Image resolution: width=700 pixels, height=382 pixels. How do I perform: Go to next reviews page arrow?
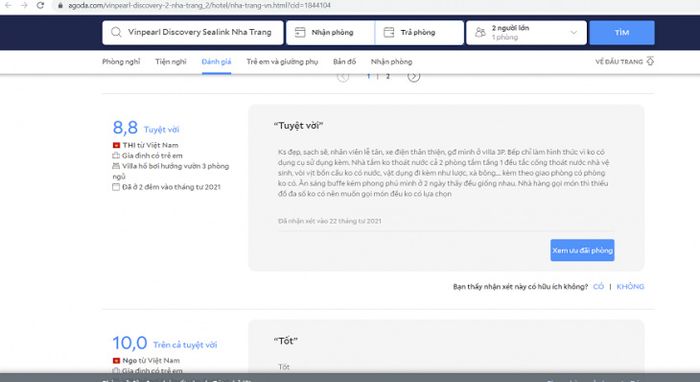pyautogui.click(x=414, y=77)
